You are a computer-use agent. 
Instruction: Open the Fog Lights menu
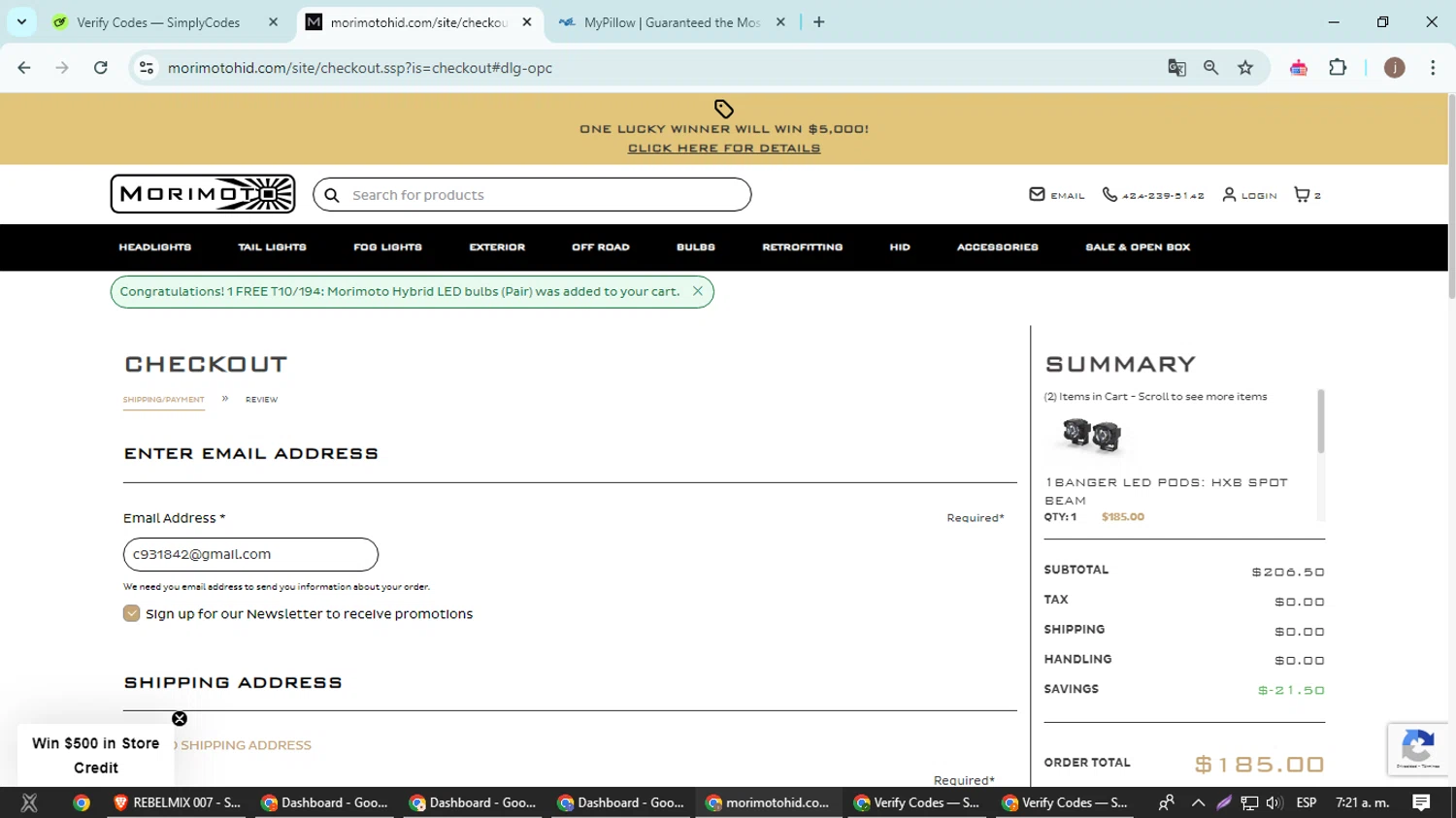click(x=387, y=247)
